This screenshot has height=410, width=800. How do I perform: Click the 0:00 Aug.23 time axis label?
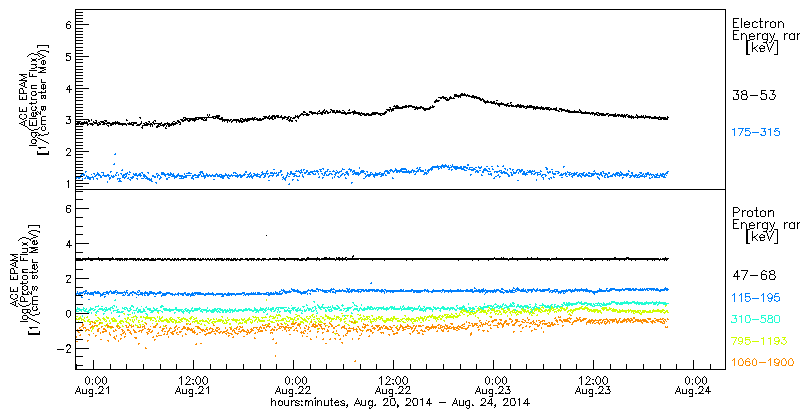pos(494,386)
